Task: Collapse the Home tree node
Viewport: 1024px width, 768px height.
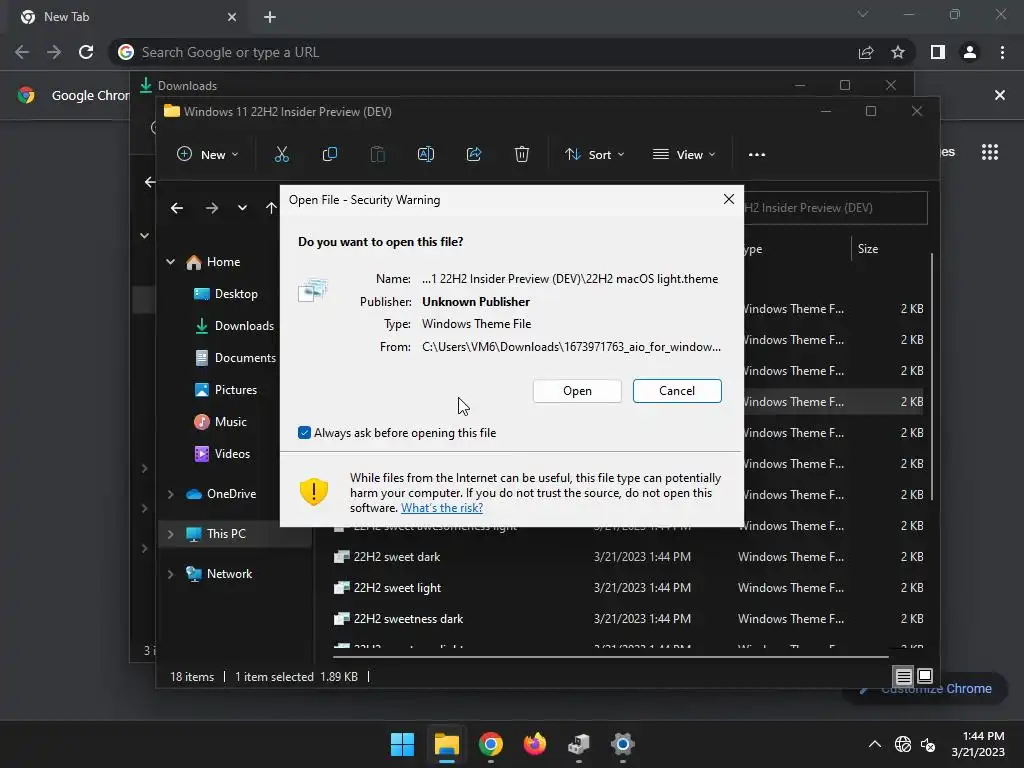Action: pos(170,262)
